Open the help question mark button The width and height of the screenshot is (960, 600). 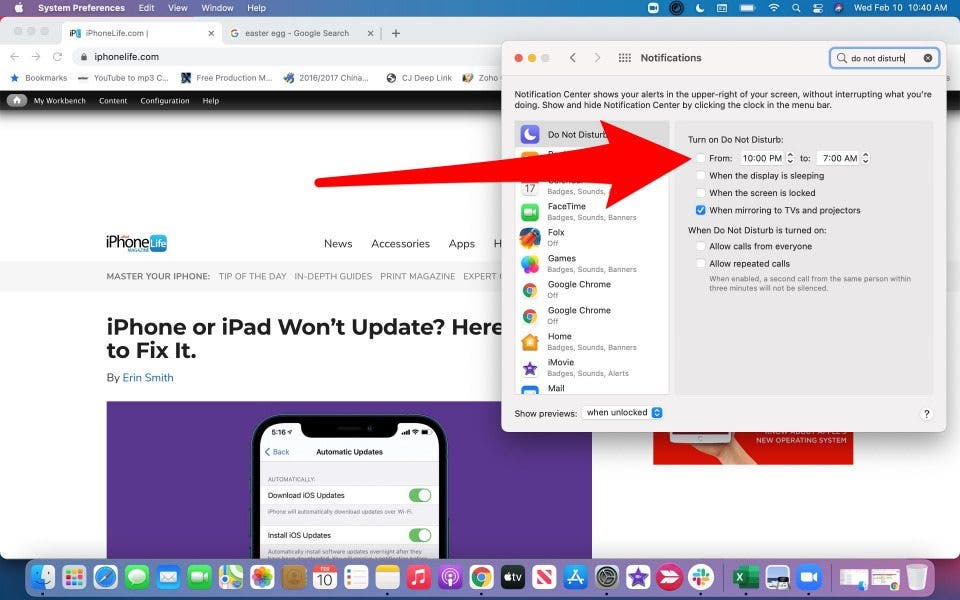pos(926,413)
